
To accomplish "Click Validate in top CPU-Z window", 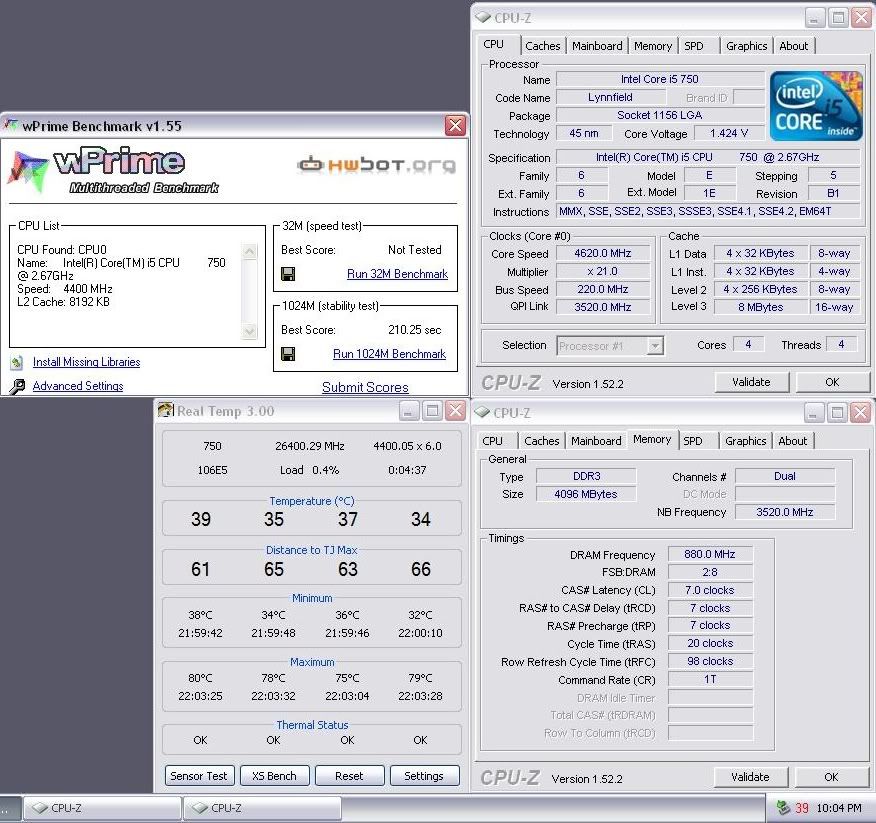I will (751, 382).
